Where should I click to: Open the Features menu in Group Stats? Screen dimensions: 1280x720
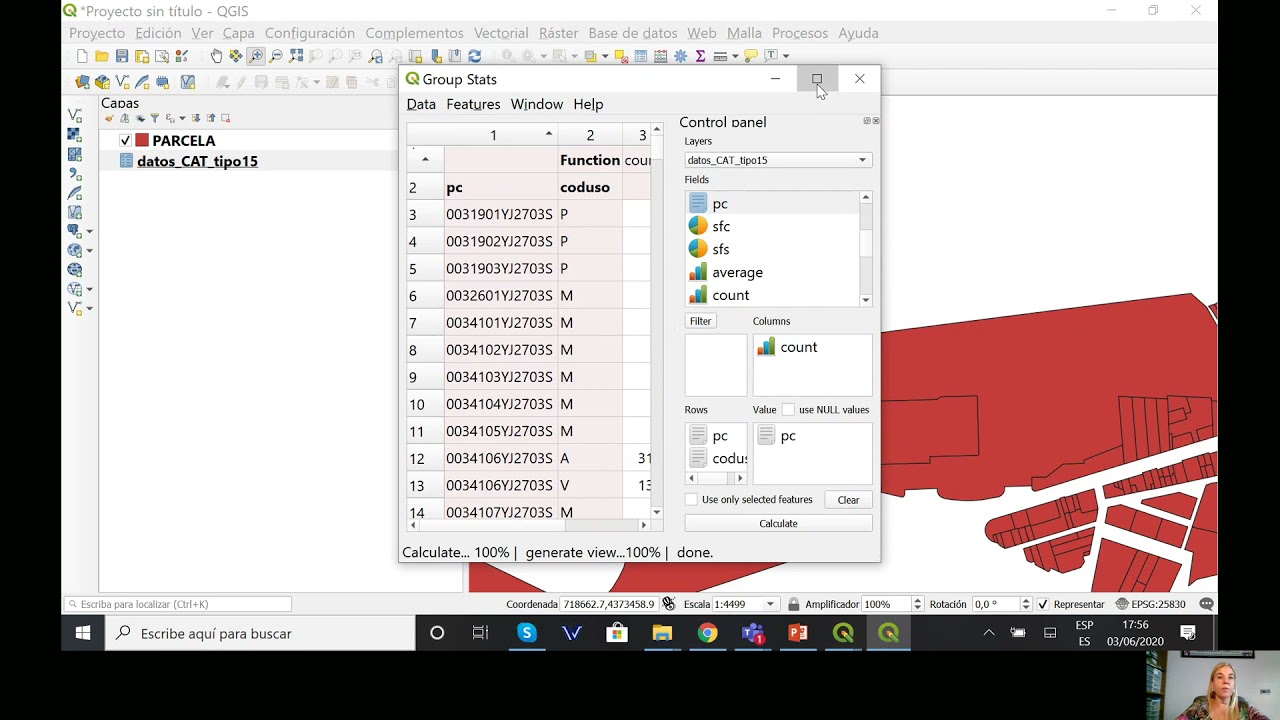pos(473,104)
